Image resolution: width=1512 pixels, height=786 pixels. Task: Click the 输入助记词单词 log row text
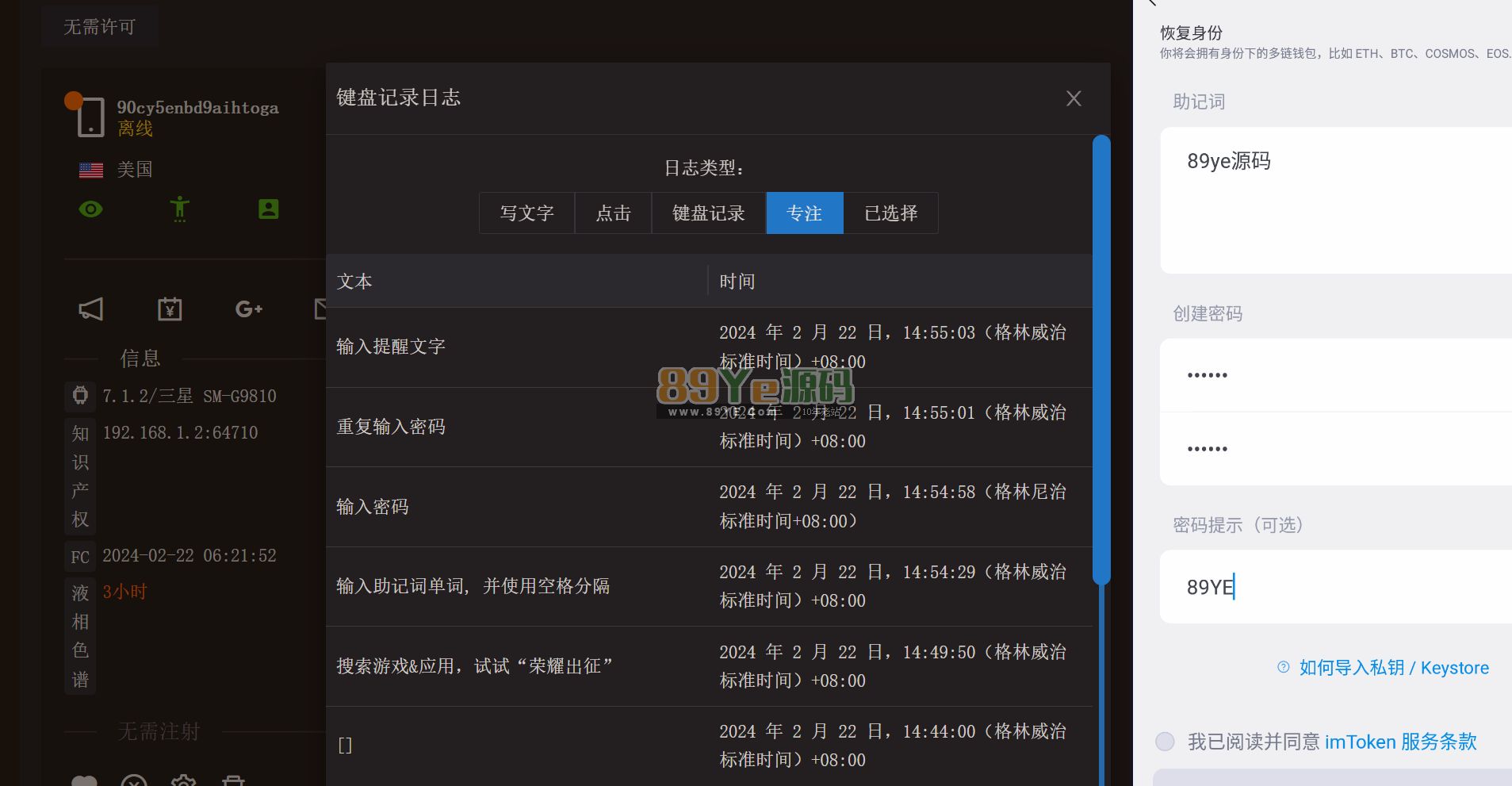[x=473, y=586]
